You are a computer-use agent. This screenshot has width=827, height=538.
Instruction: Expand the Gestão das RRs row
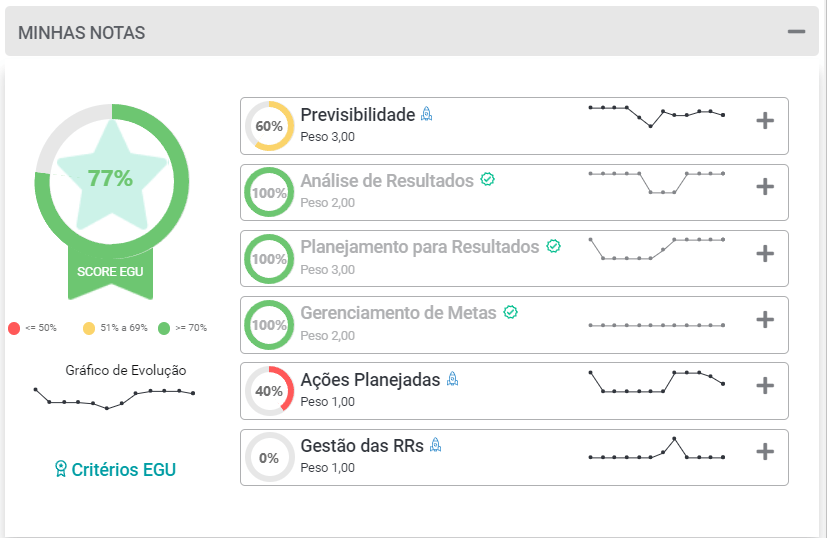tap(765, 451)
